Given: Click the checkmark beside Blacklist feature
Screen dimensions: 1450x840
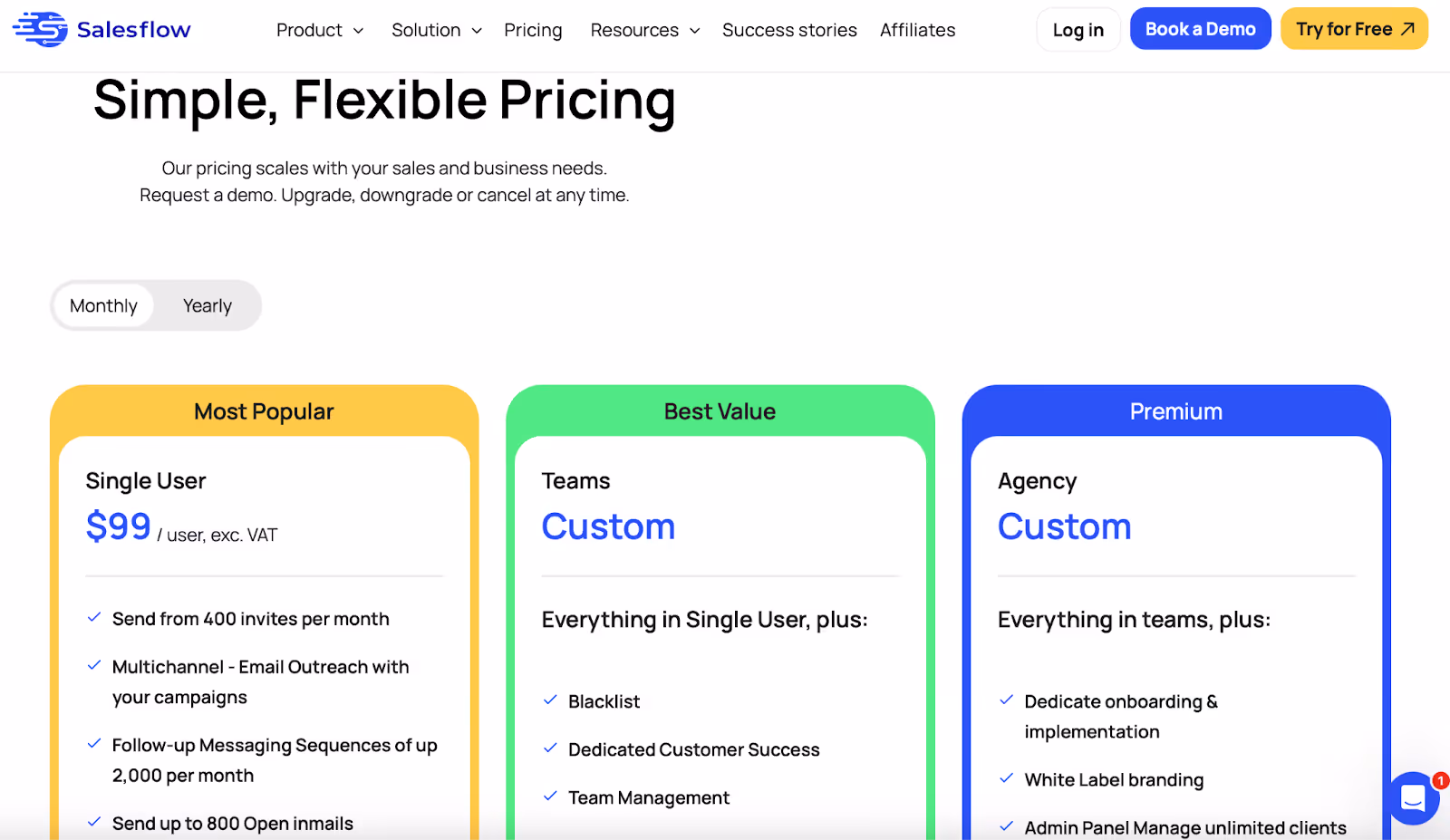Looking at the screenshot, I should (x=550, y=700).
